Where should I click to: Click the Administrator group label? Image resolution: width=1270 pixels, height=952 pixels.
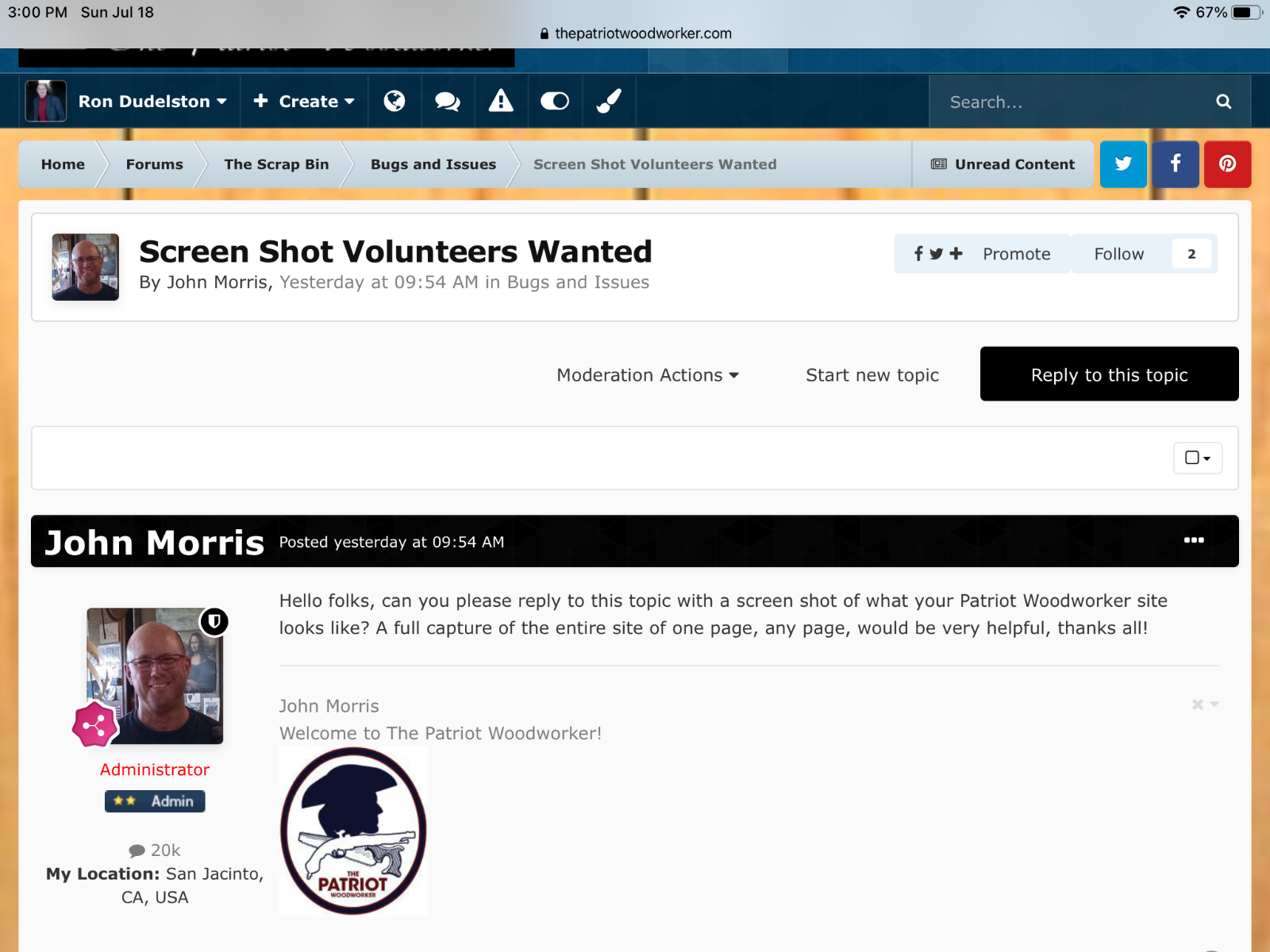click(155, 770)
